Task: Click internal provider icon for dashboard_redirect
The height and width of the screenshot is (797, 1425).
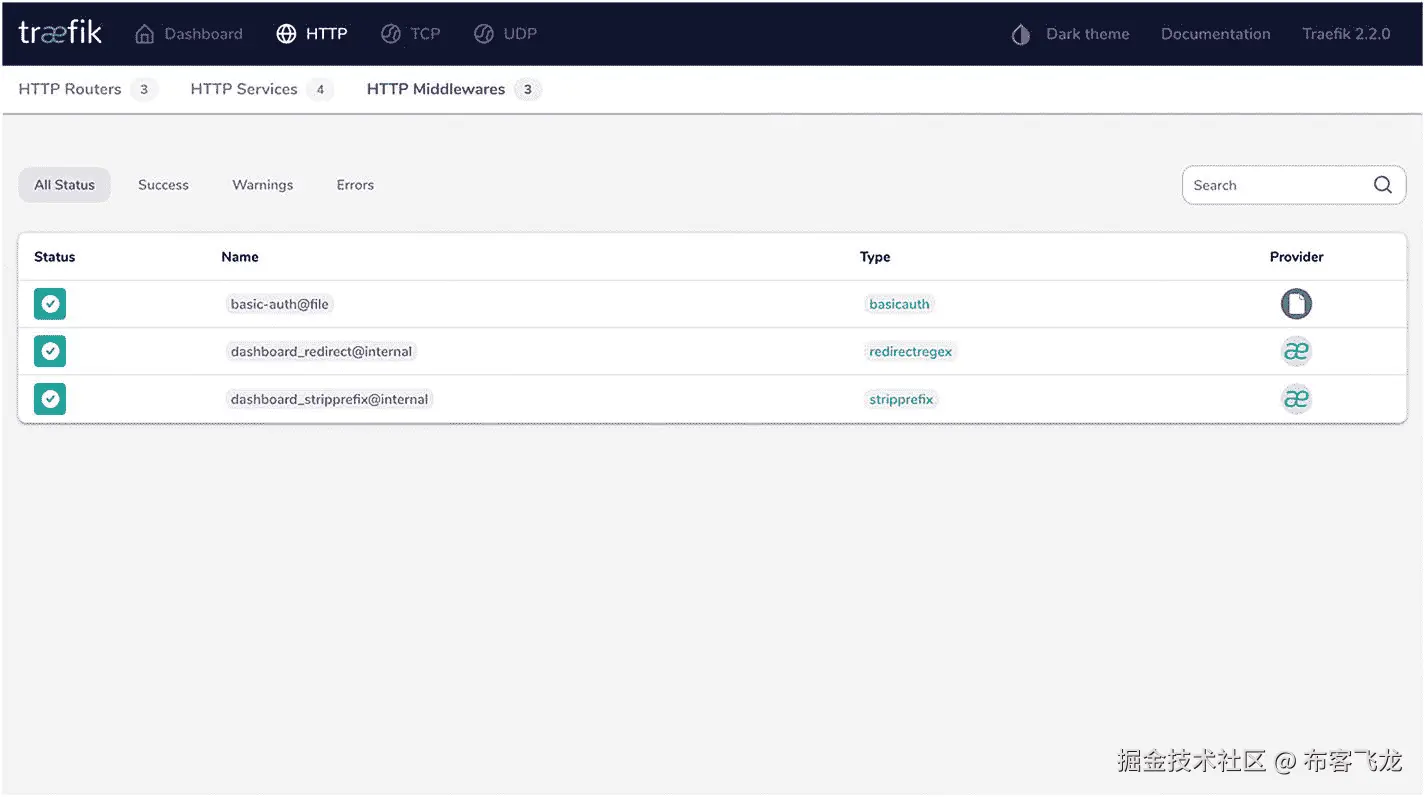Action: pos(1296,351)
